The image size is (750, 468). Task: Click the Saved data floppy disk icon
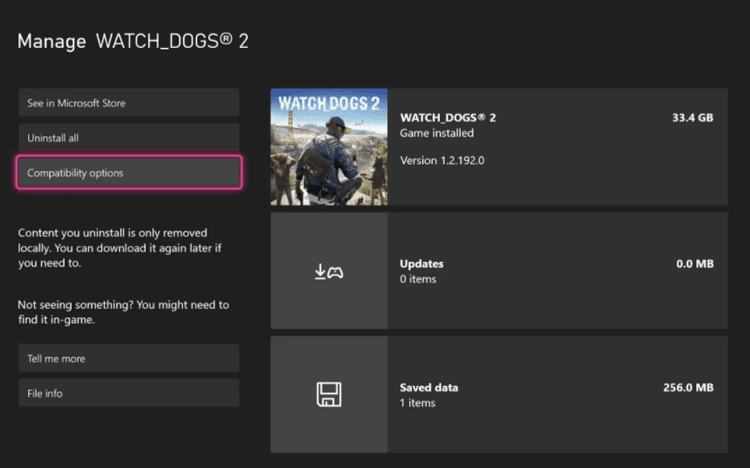click(329, 394)
